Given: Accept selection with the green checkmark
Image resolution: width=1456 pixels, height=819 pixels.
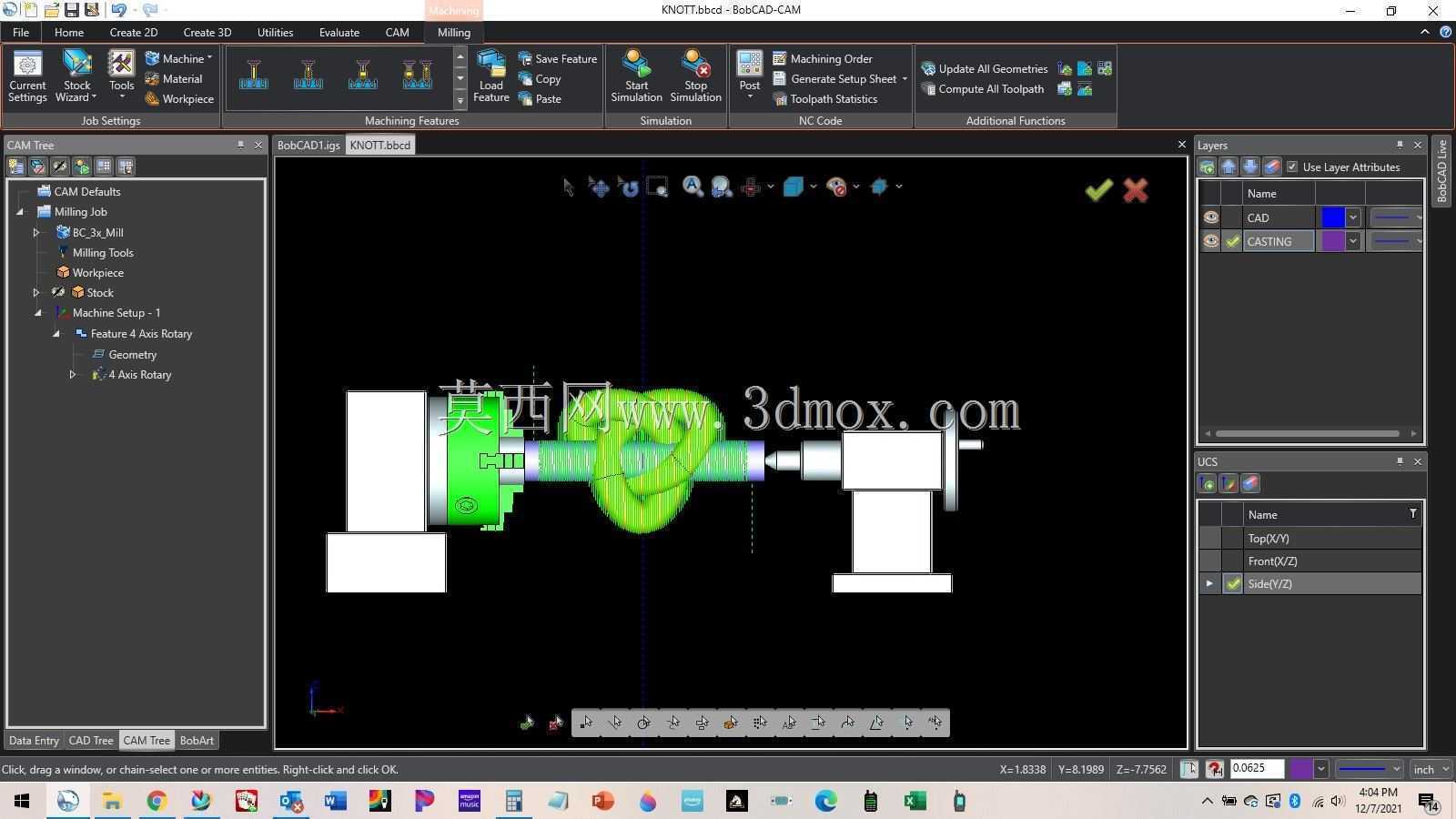Looking at the screenshot, I should coord(1098,189).
